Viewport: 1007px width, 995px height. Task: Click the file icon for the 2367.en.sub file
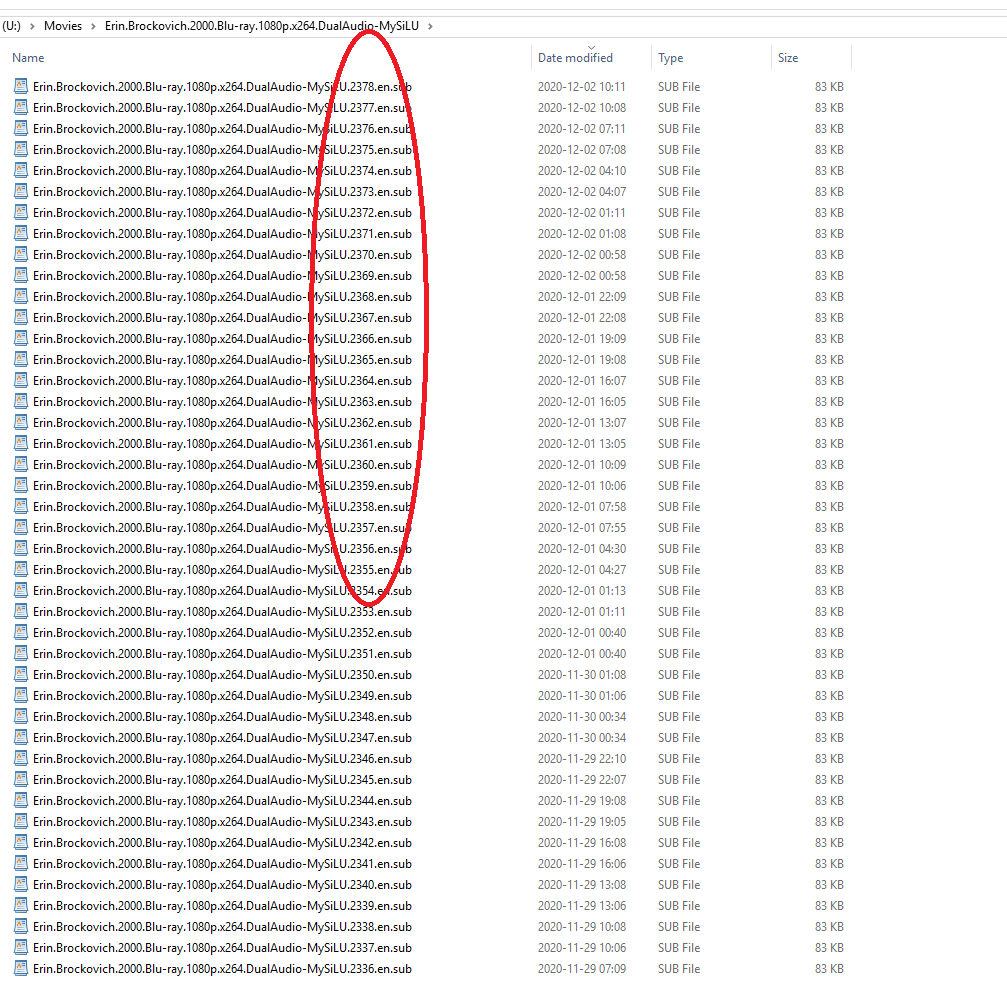[x=21, y=317]
